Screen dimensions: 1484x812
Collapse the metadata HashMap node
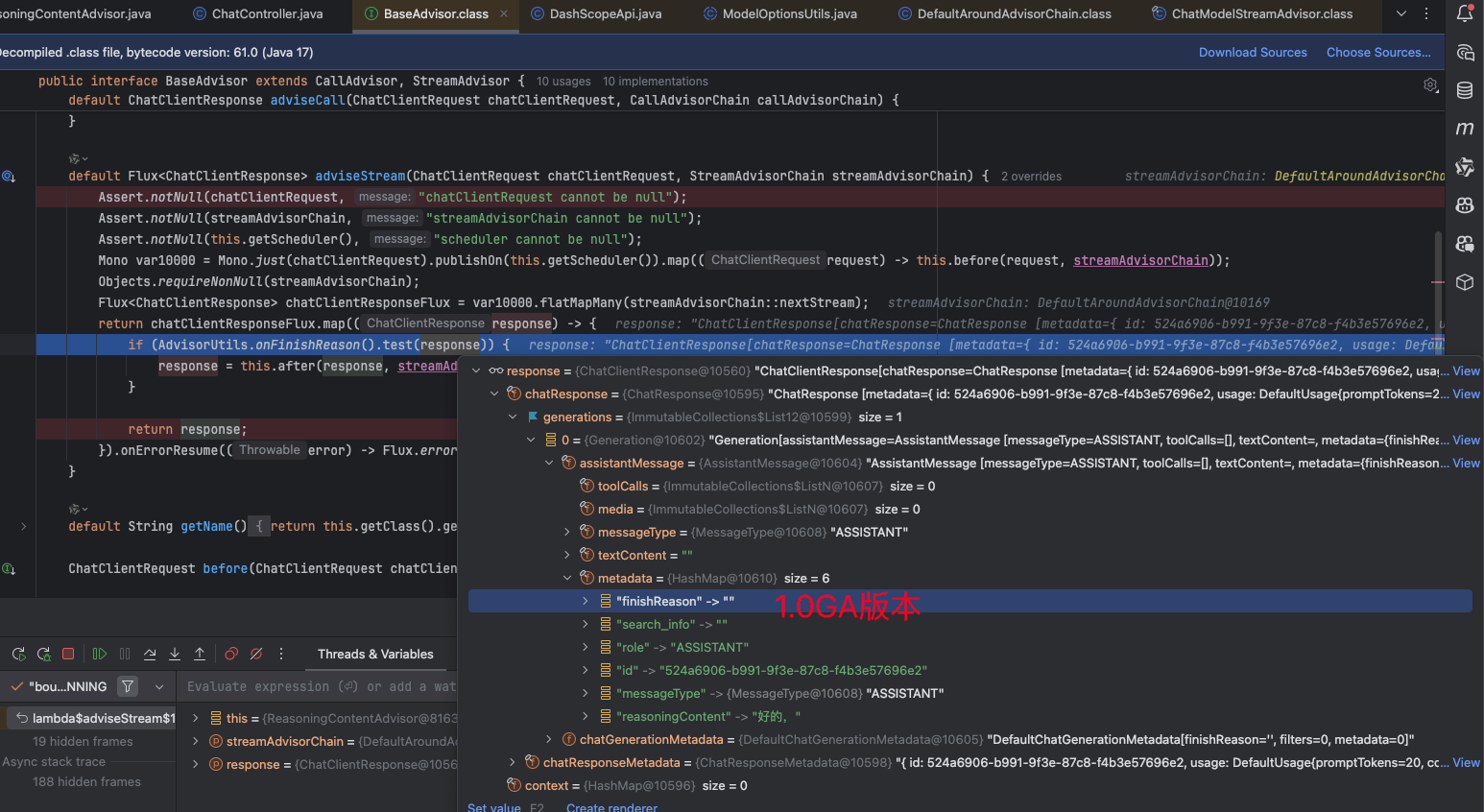pos(567,578)
